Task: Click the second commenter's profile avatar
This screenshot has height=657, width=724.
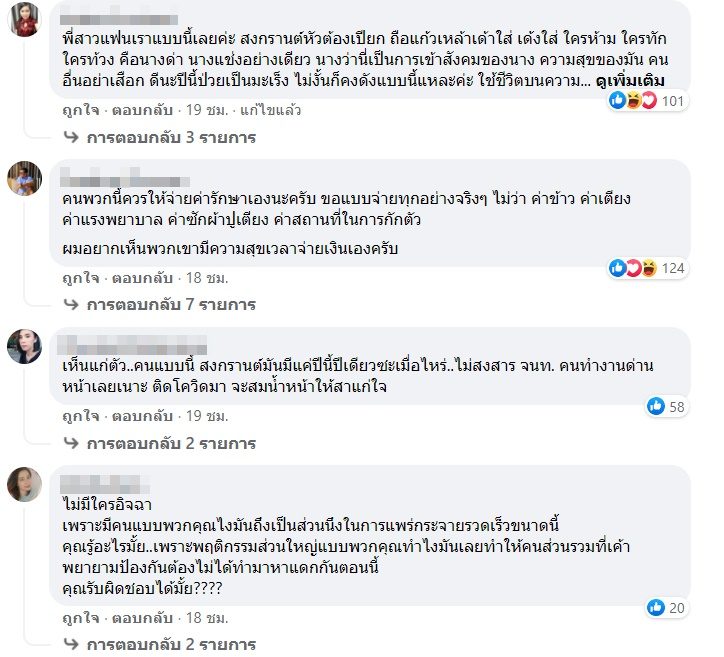Action: pyautogui.click(x=24, y=179)
